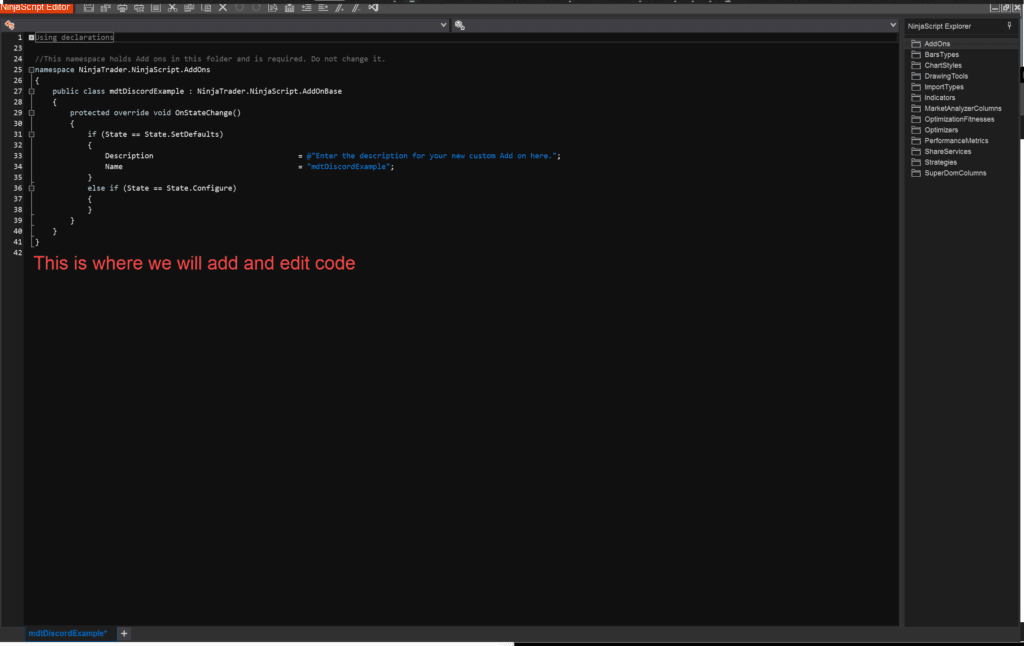
Task: Click the Comment selection icon
Action: click(x=340, y=8)
